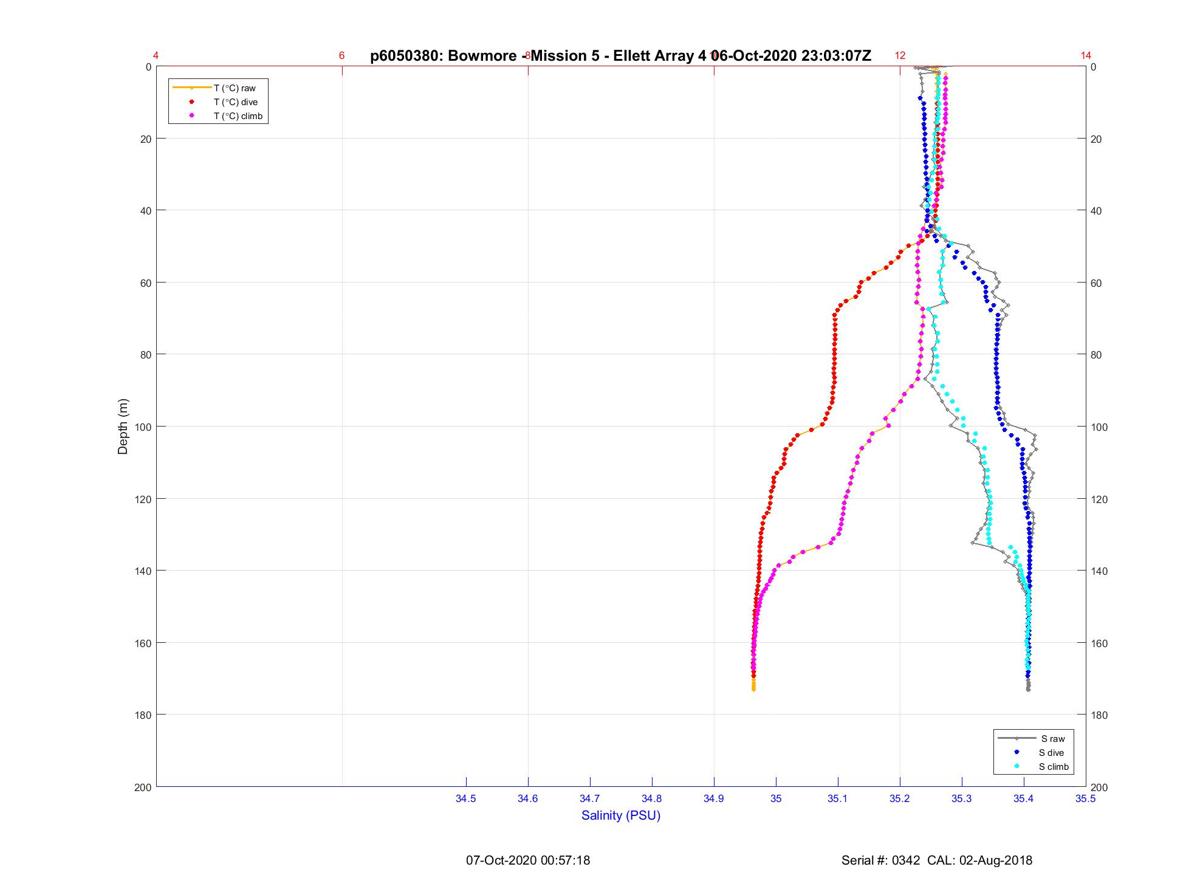This screenshot has width=1200, height=885.
Task: Click salinity tick label 34.5
Action: (466, 798)
